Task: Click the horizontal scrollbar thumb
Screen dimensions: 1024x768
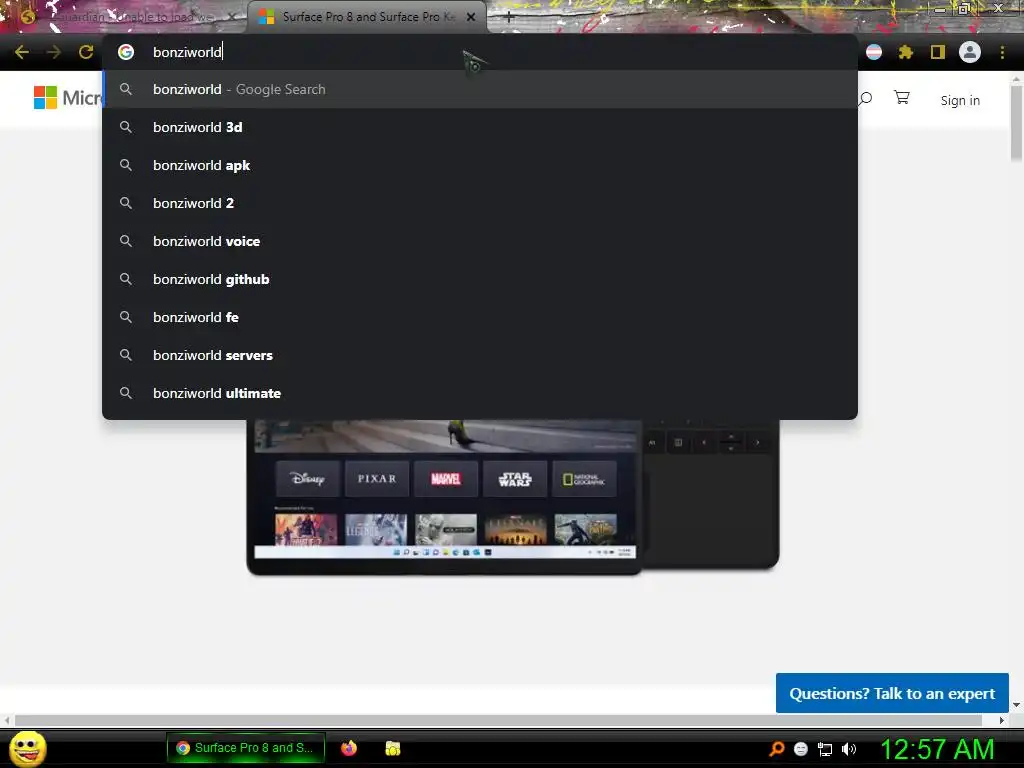Action: tap(498, 720)
